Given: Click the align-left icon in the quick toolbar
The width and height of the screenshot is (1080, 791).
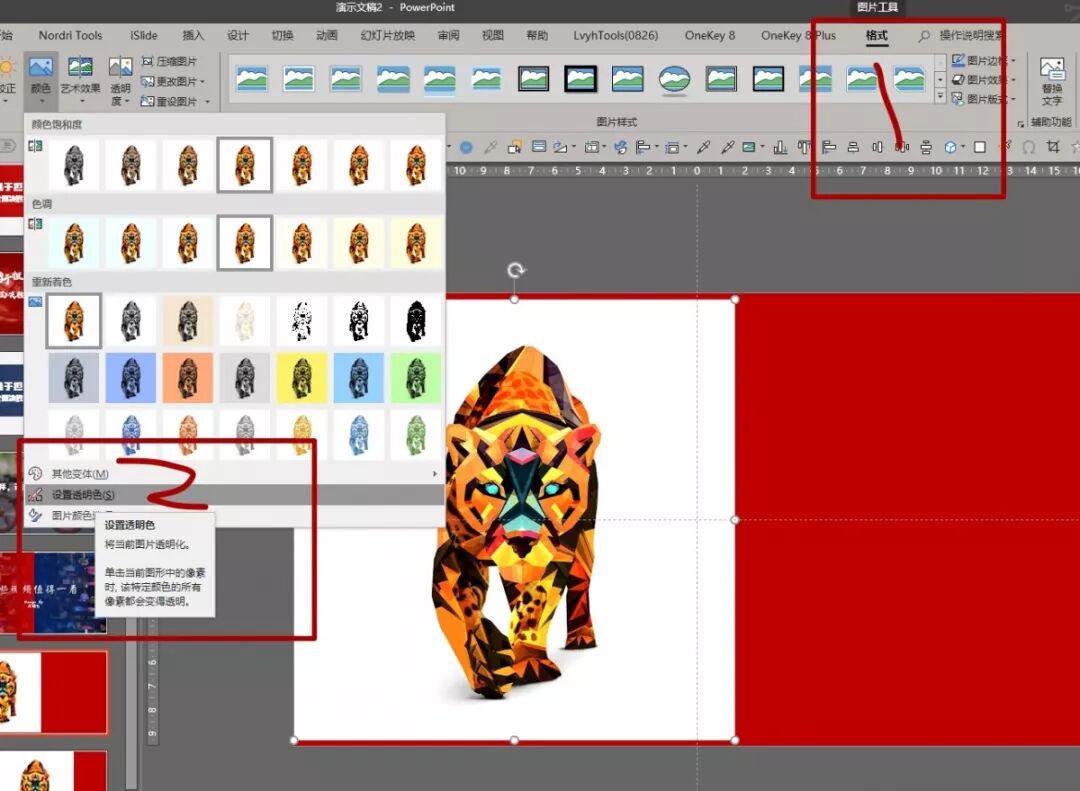Looking at the screenshot, I should point(829,147).
